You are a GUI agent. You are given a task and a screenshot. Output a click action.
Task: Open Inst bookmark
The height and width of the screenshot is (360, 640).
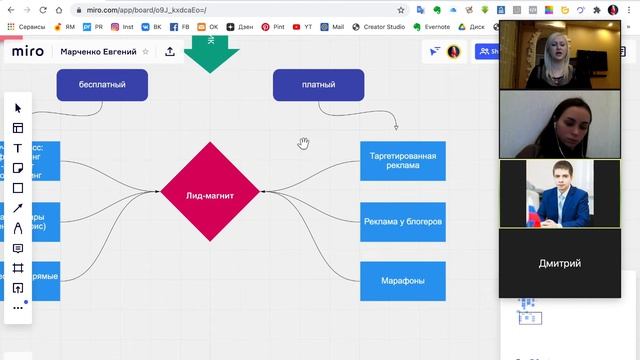(122, 27)
